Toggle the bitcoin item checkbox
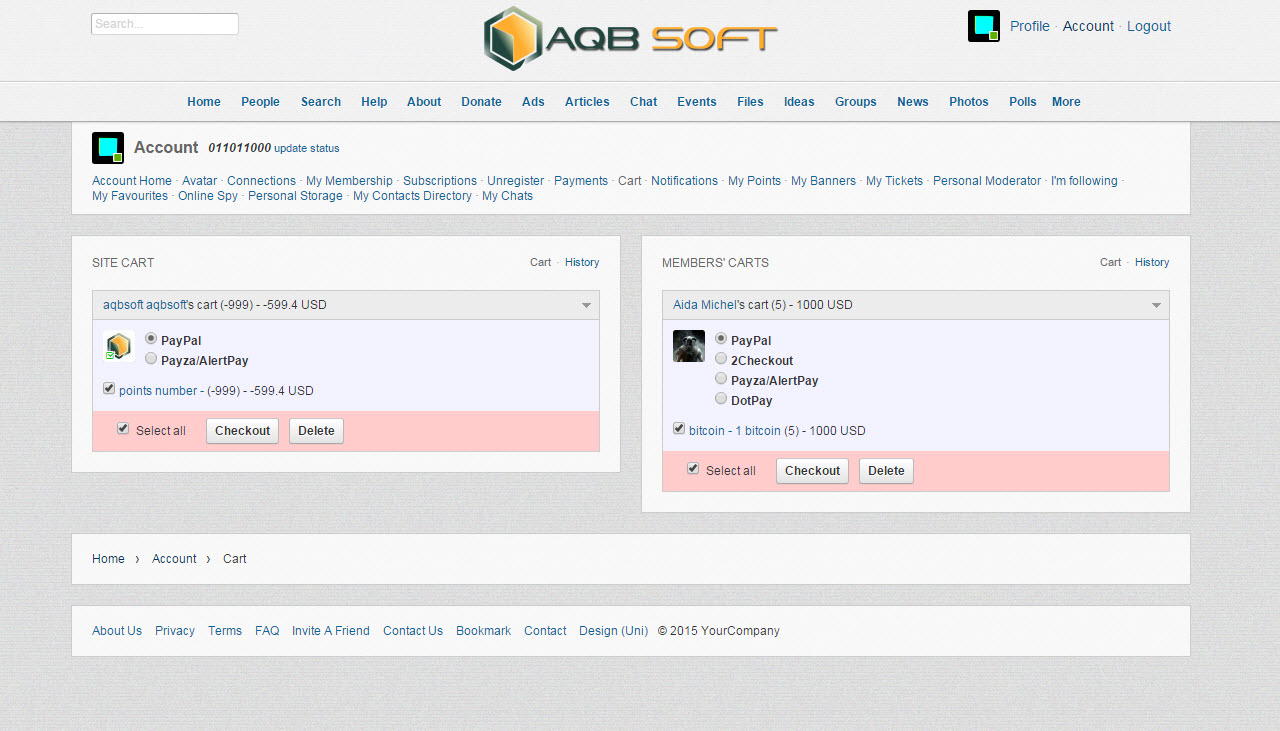 click(679, 429)
